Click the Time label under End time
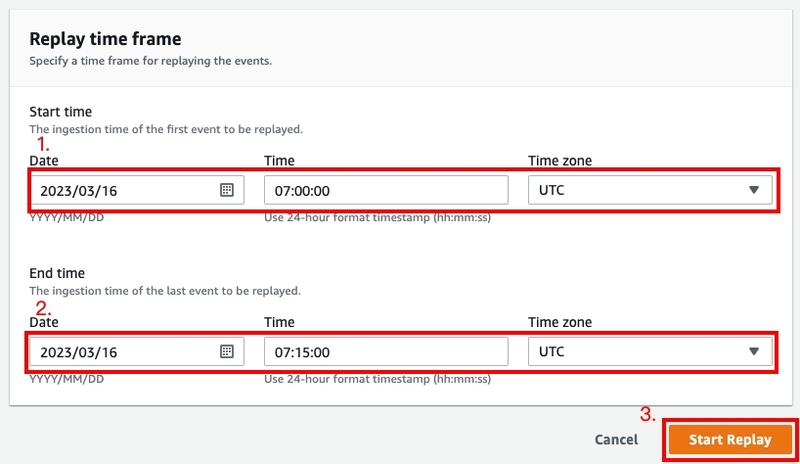The width and height of the screenshot is (800, 464). 279,322
